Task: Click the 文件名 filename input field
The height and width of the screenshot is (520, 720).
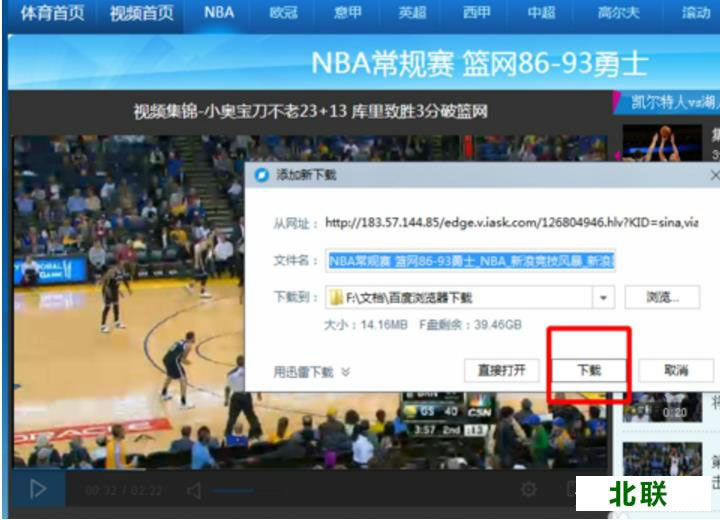Action: coord(470,260)
